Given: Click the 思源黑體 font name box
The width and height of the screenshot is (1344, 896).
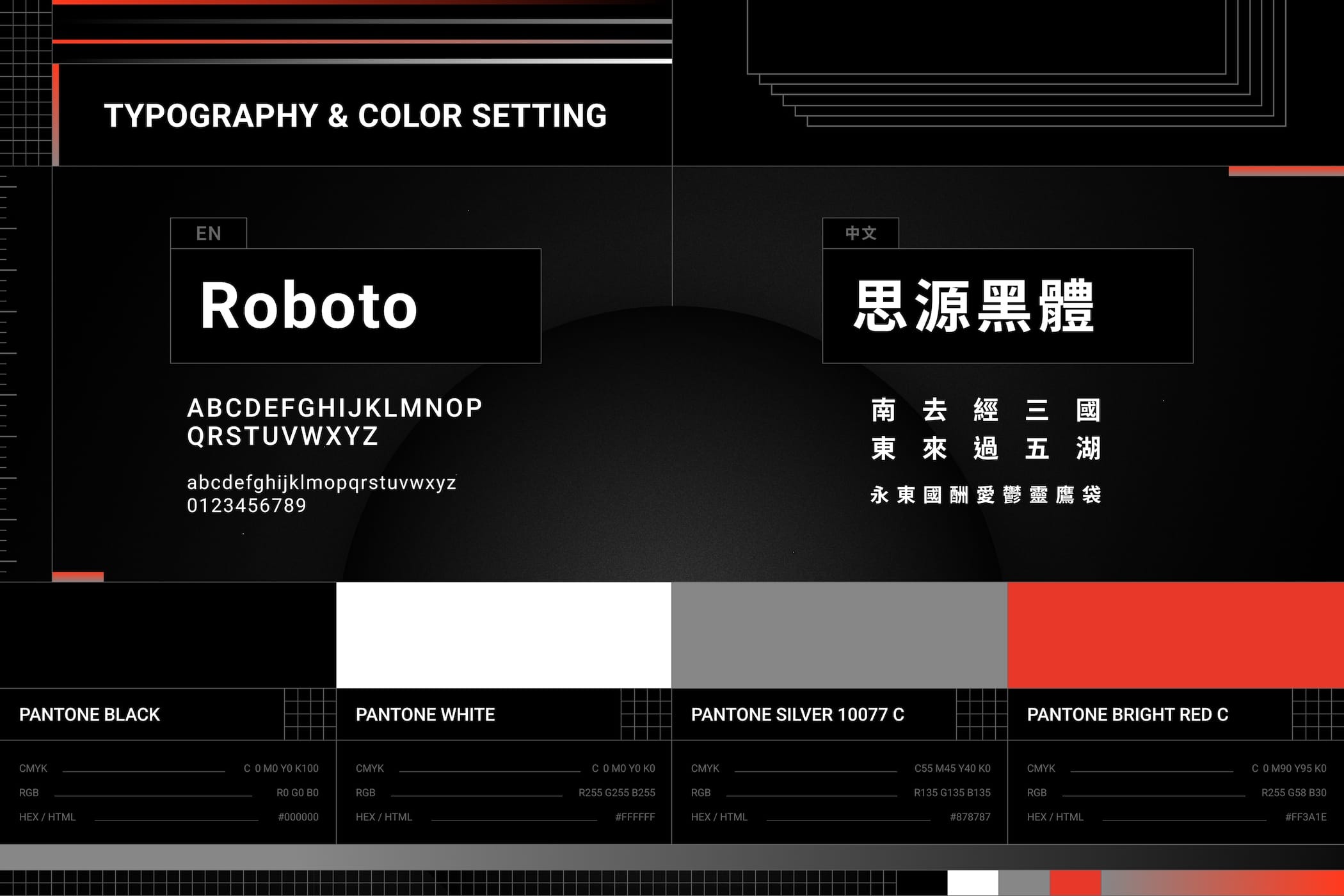Looking at the screenshot, I should click(x=1008, y=306).
